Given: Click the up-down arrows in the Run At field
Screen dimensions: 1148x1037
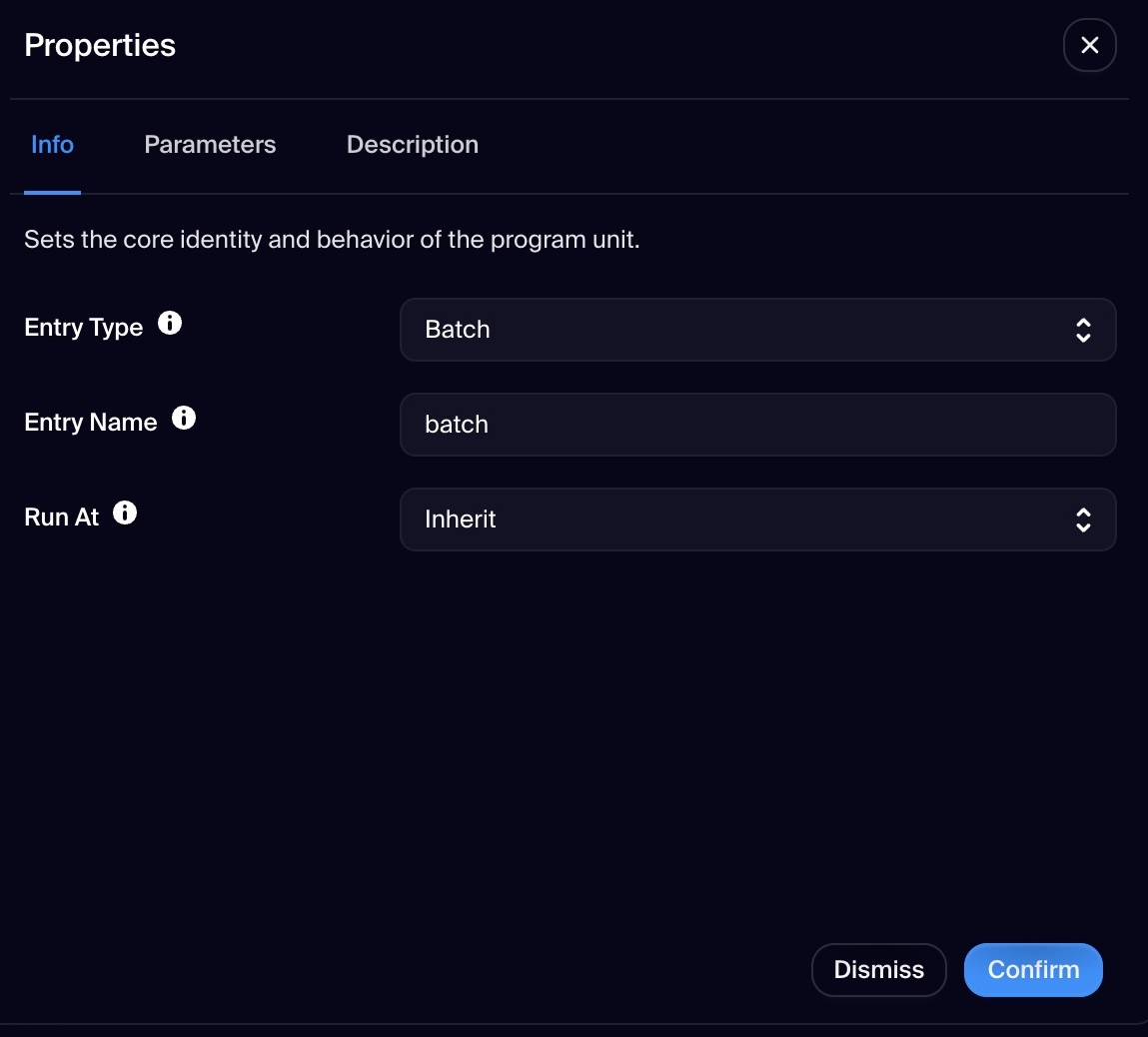Looking at the screenshot, I should click(x=1083, y=520).
